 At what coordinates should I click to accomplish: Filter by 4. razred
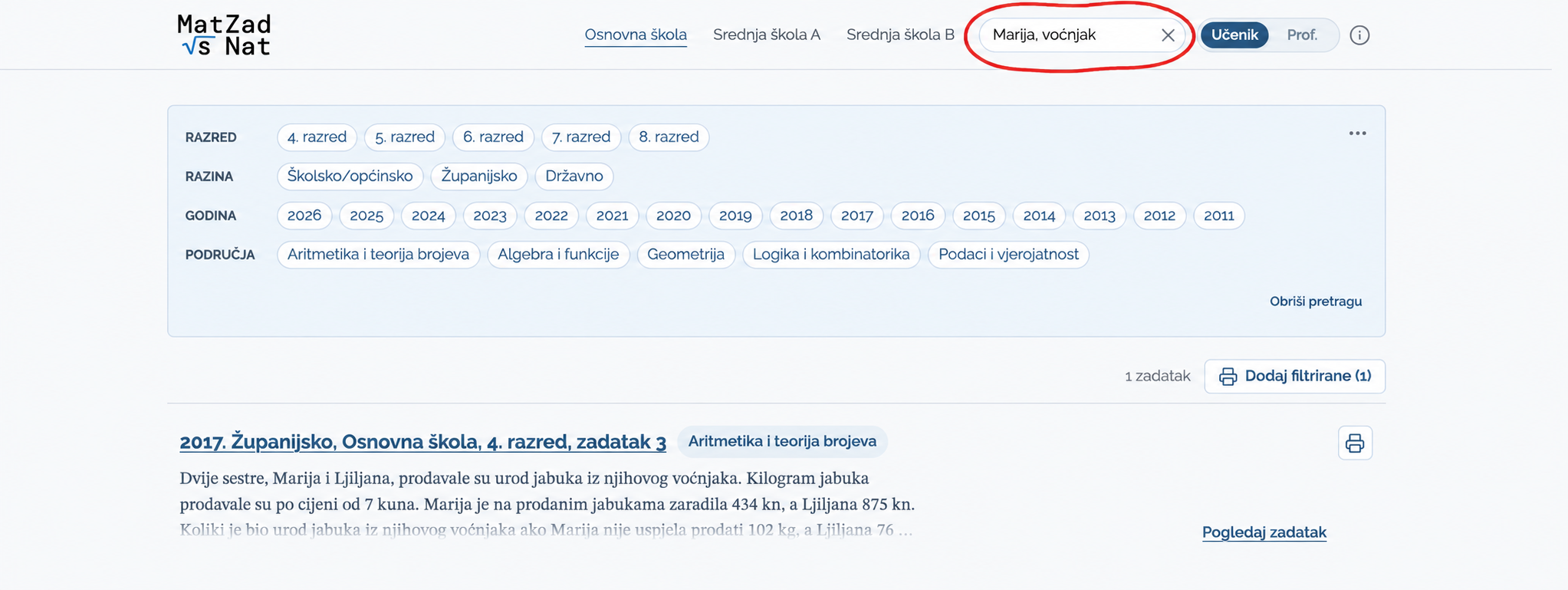click(317, 137)
